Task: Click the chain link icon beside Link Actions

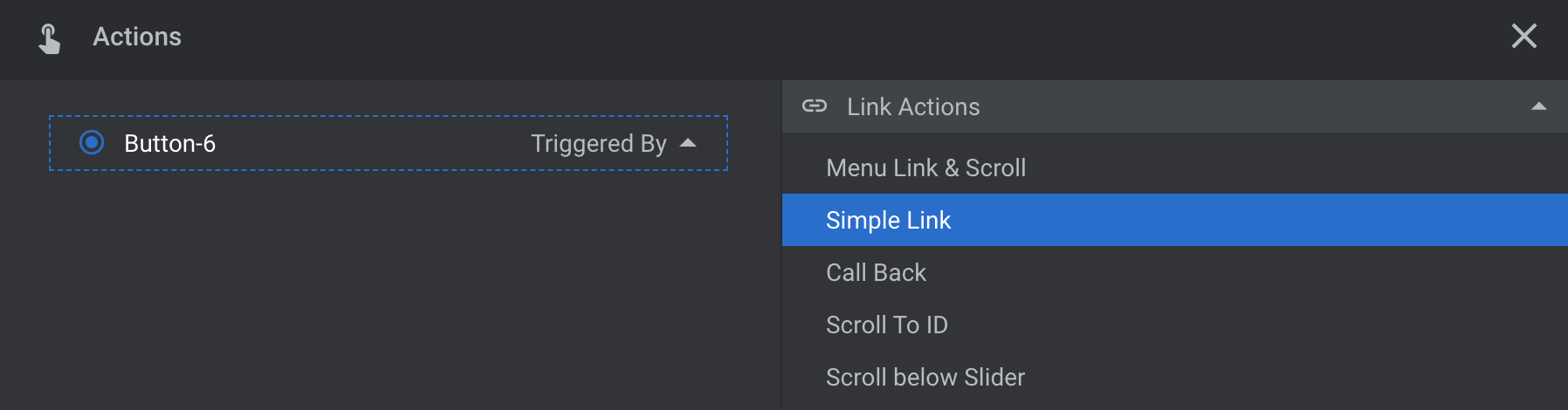Action: 815,106
